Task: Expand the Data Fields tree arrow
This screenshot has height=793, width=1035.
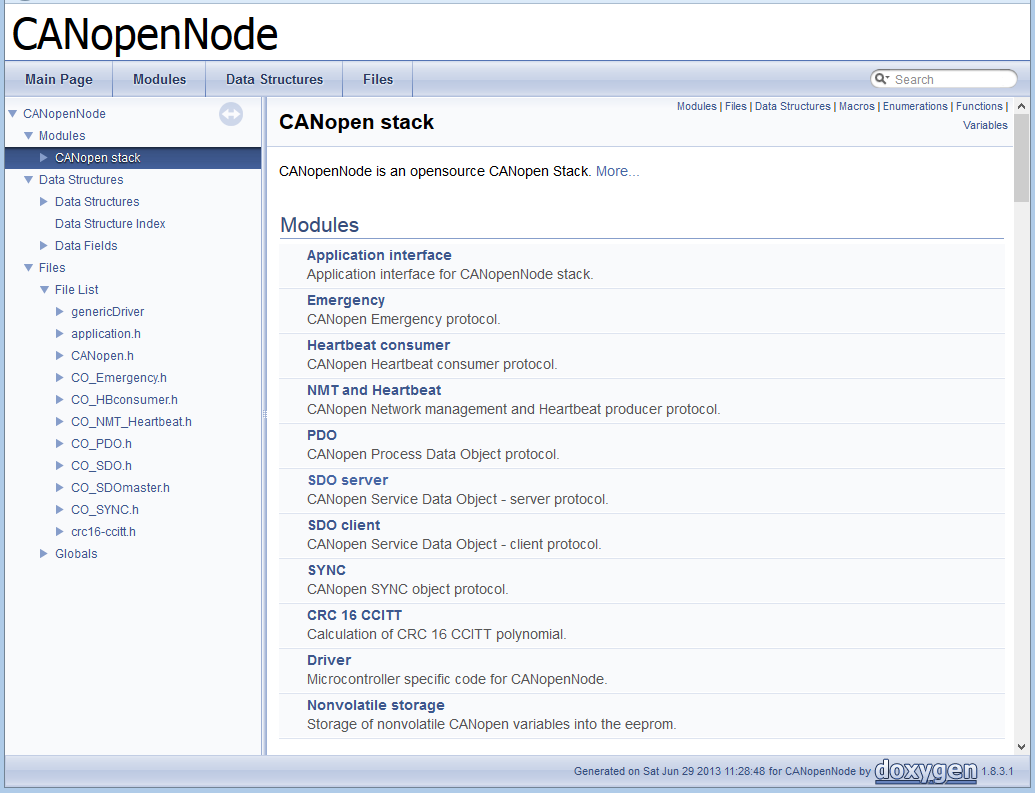Action: click(44, 246)
